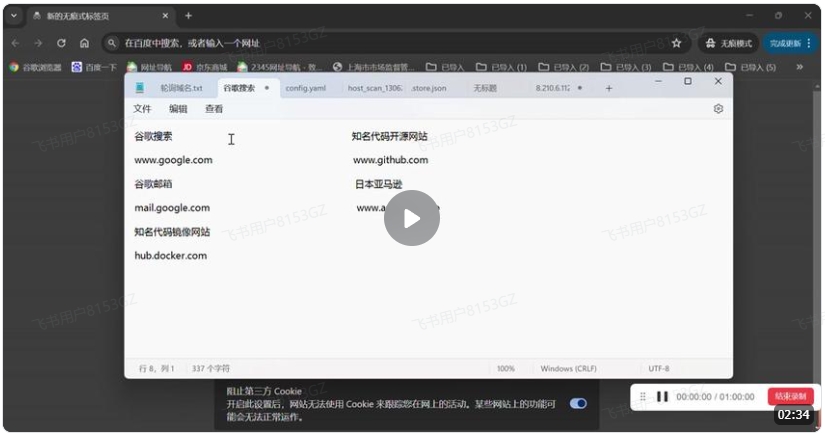Click the 谷歌邮箱 text line
The image size is (825, 435).
153,184
